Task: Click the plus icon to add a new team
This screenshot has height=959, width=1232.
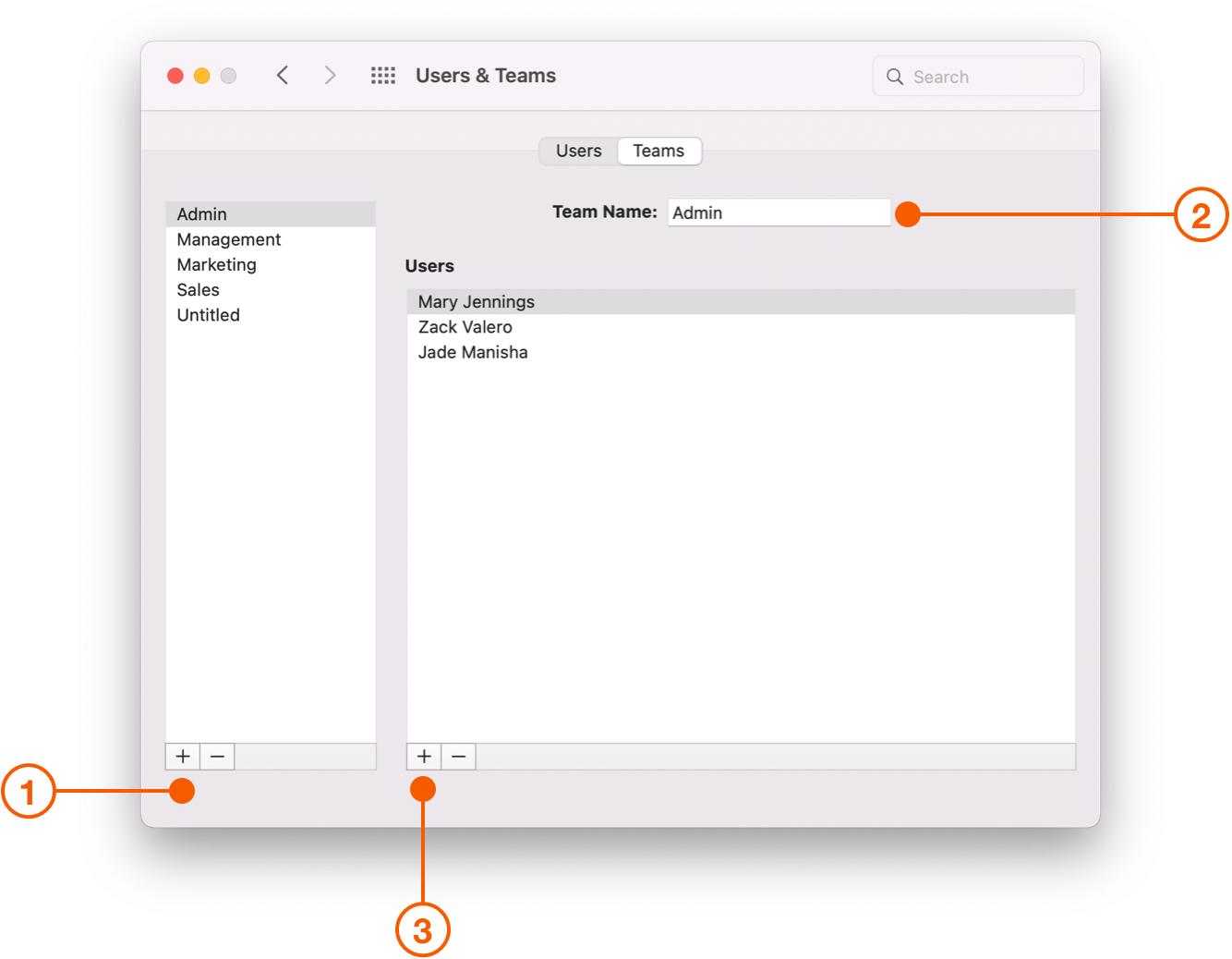Action: [x=182, y=756]
